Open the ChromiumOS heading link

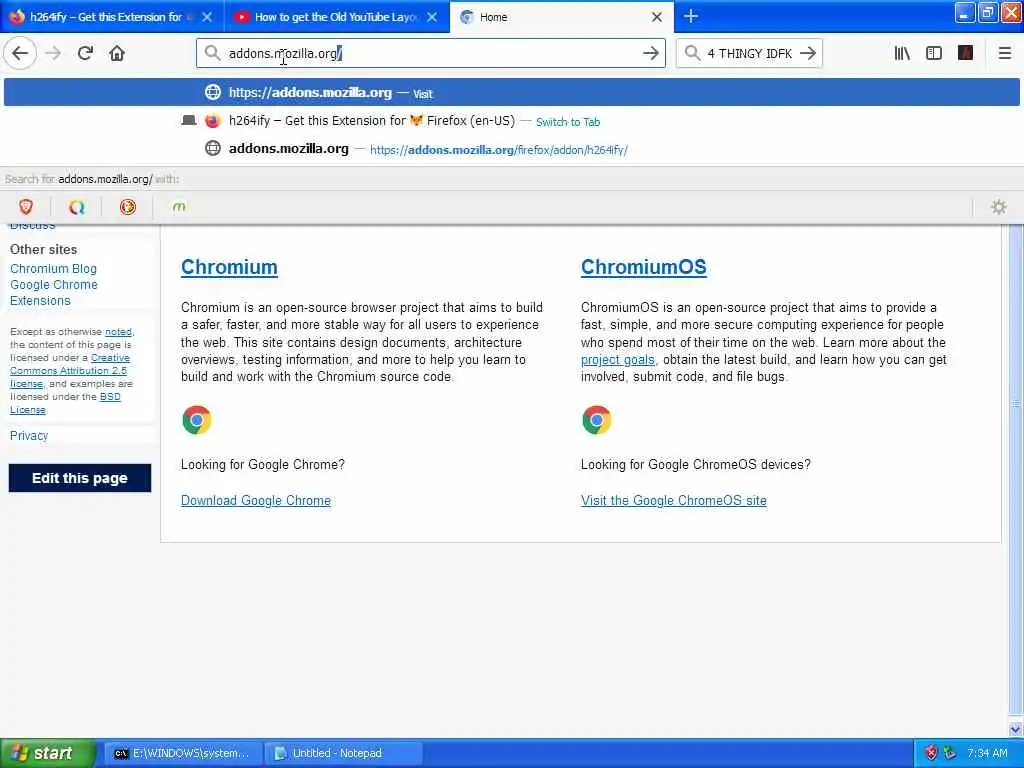(x=643, y=266)
